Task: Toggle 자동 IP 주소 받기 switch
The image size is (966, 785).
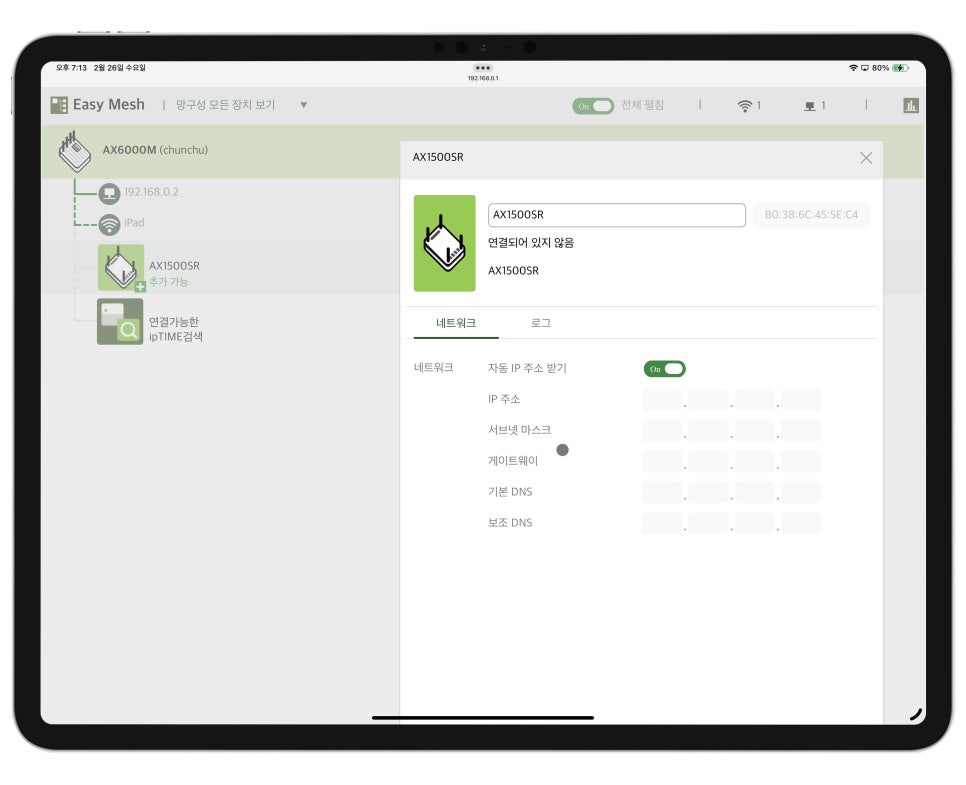Action: coord(664,369)
